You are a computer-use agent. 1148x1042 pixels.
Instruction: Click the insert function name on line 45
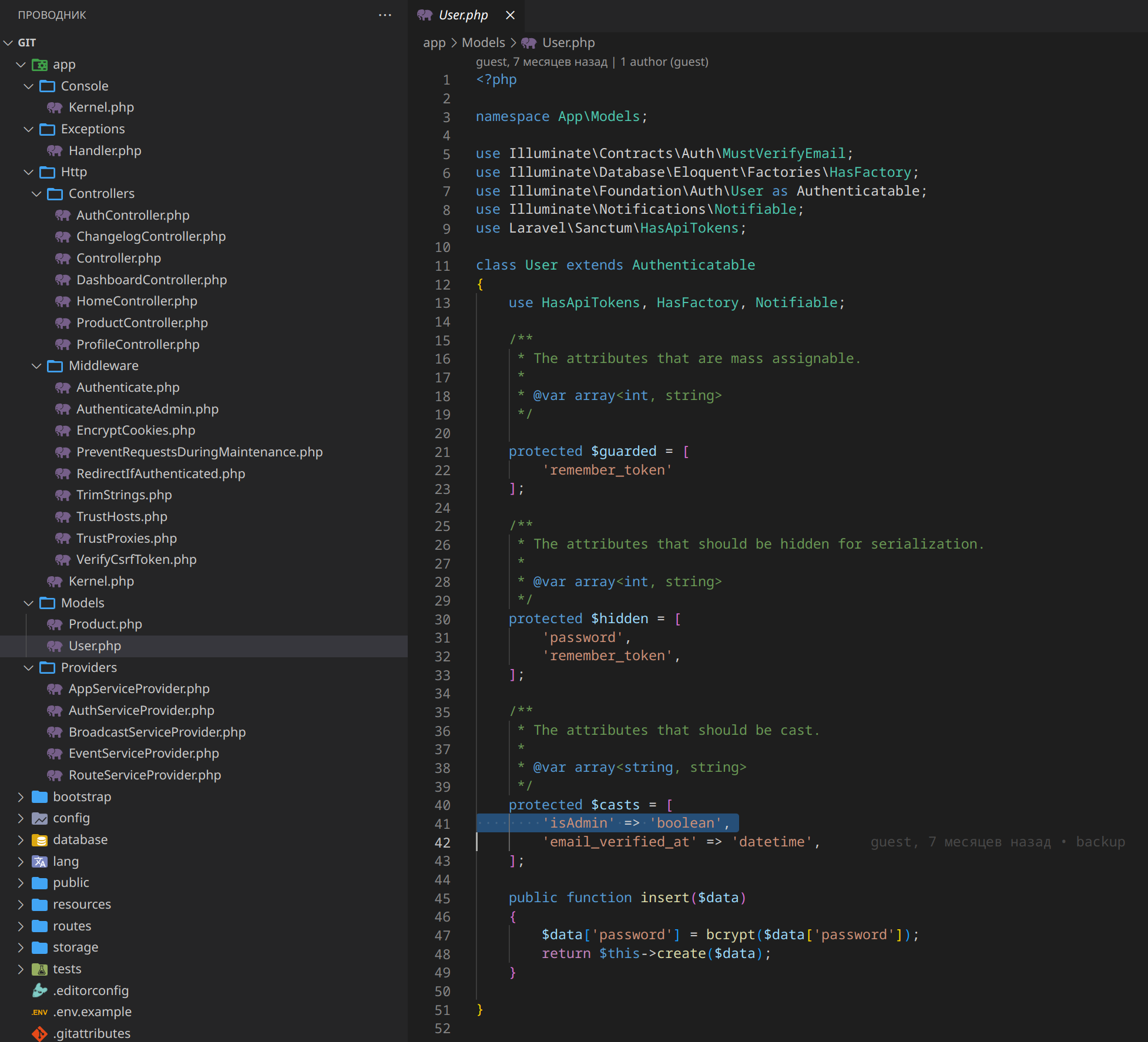[x=664, y=898]
